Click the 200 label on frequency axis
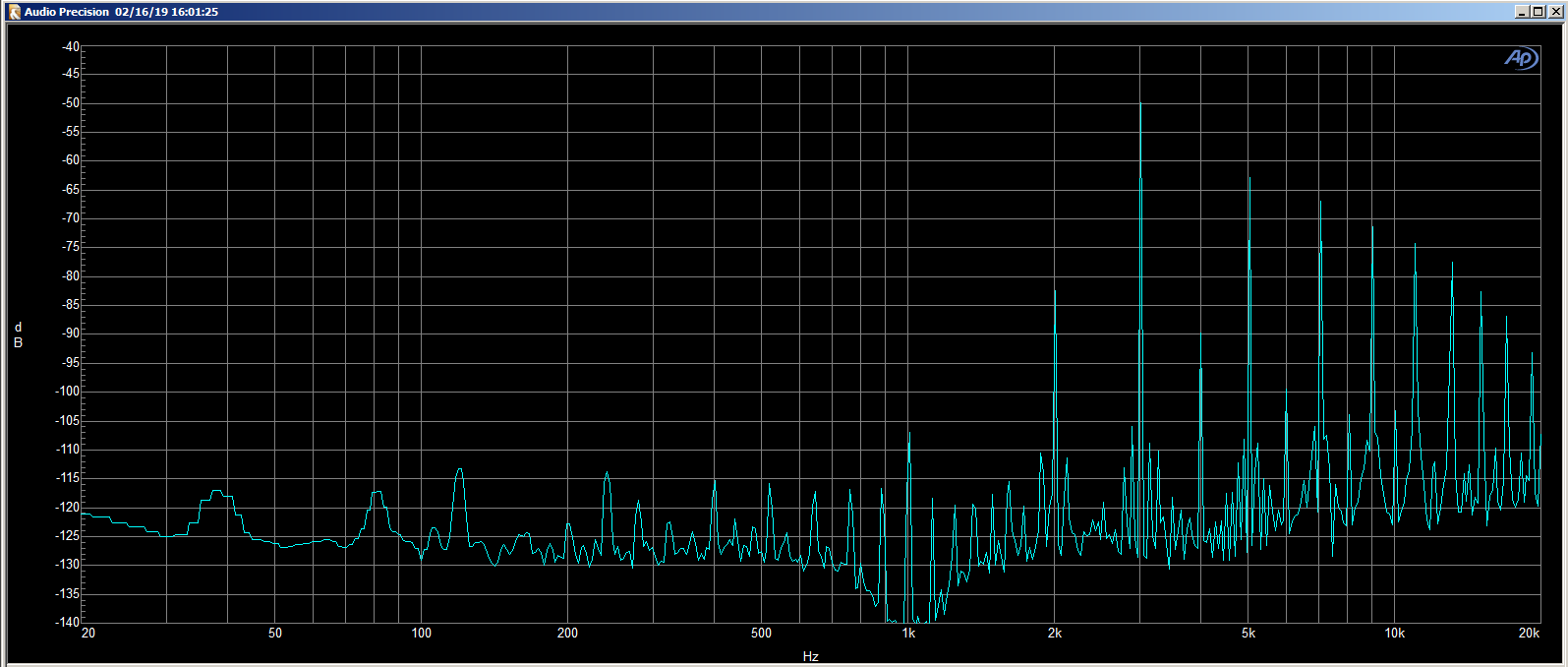Image resolution: width=1568 pixels, height=667 pixels. tap(567, 633)
